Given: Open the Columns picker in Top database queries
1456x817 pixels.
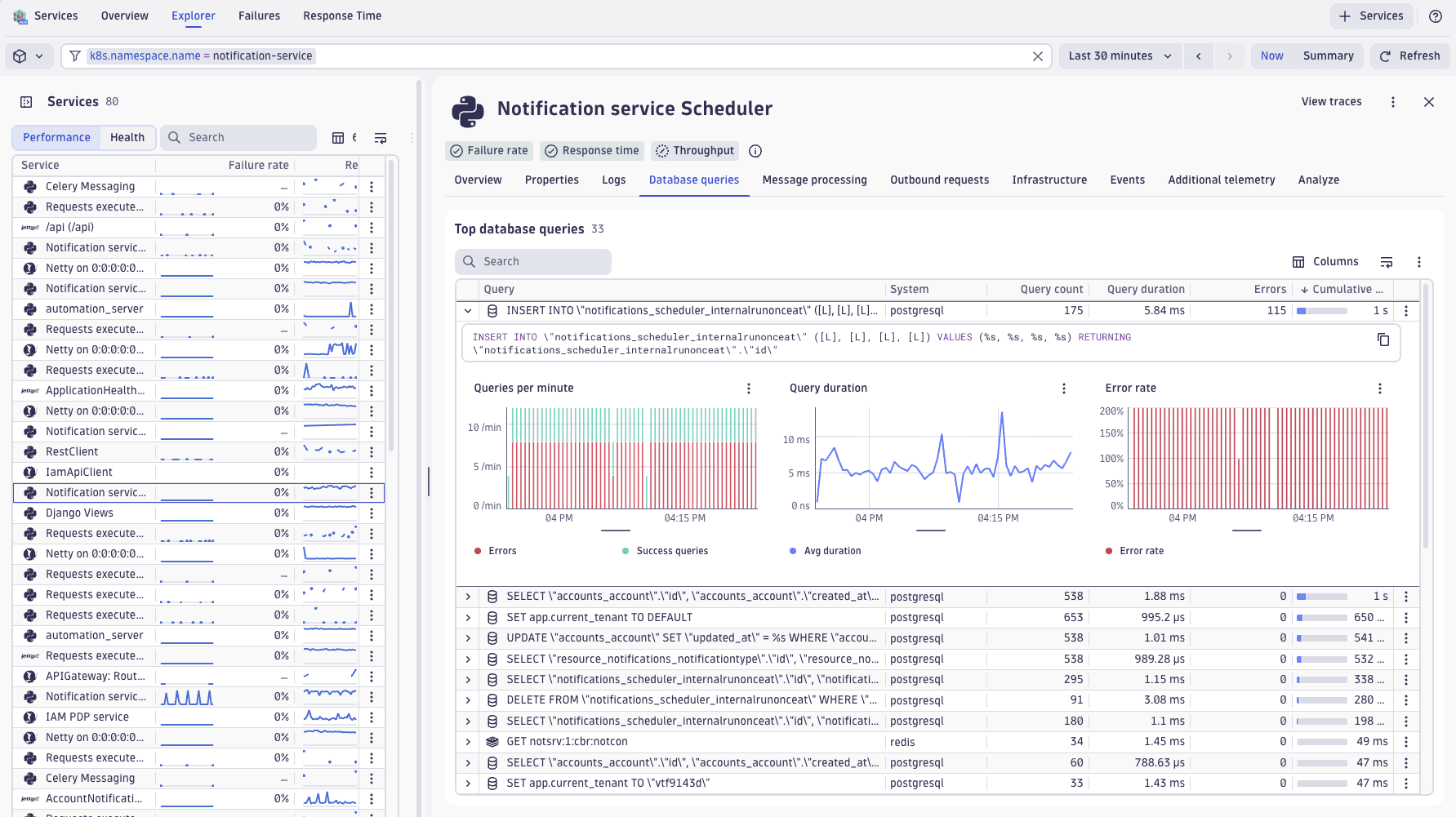Looking at the screenshot, I should 1325,261.
